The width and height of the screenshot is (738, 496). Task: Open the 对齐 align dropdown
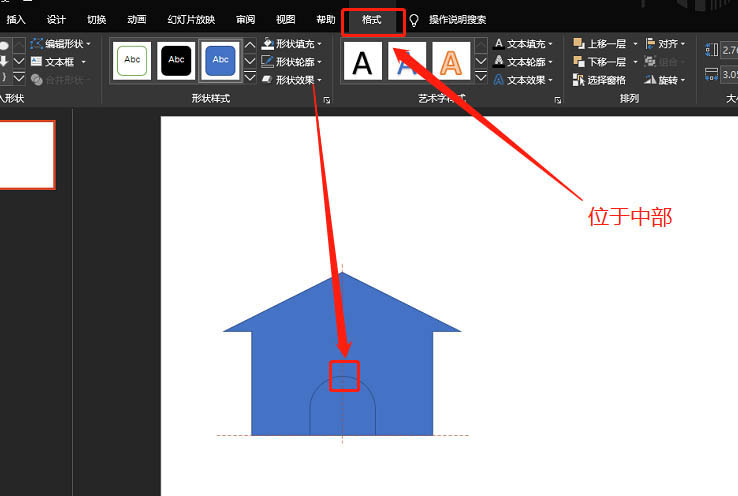click(x=665, y=44)
